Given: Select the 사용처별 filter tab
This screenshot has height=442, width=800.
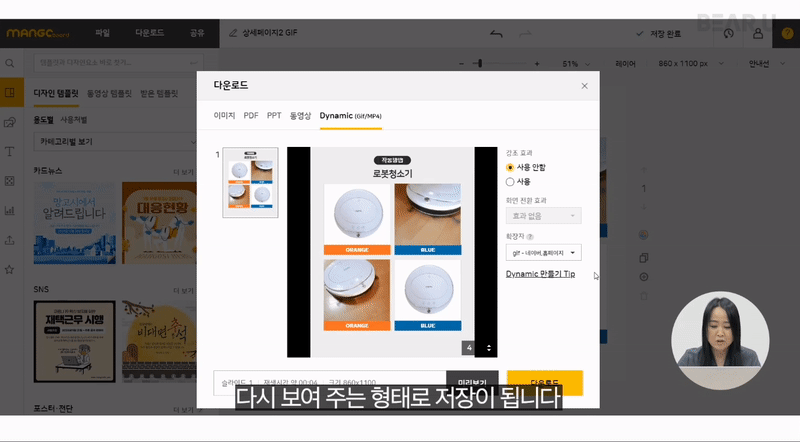Looking at the screenshot, I should click(73, 120).
